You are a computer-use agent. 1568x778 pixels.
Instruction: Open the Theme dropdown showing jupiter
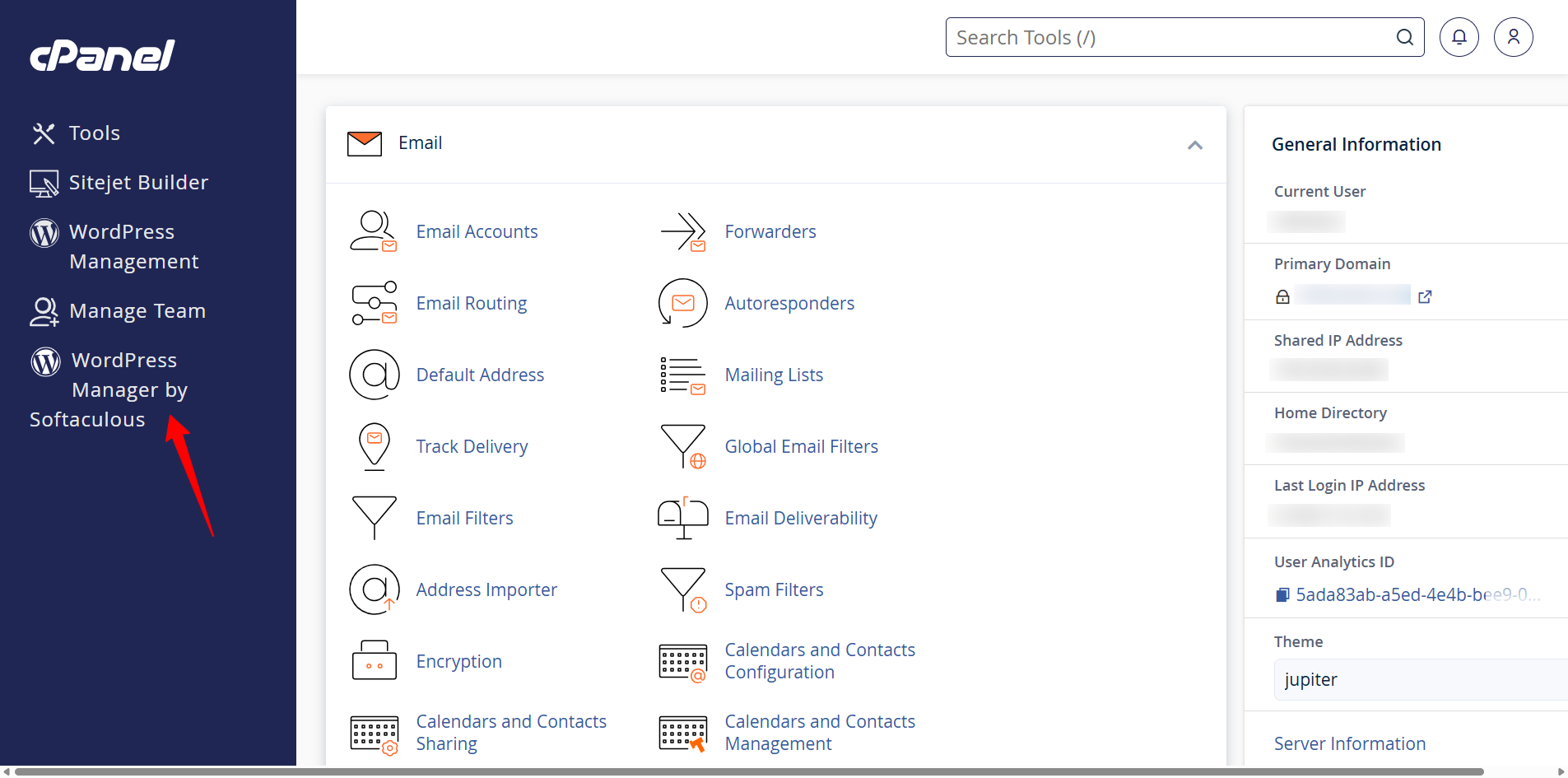click(x=1421, y=679)
